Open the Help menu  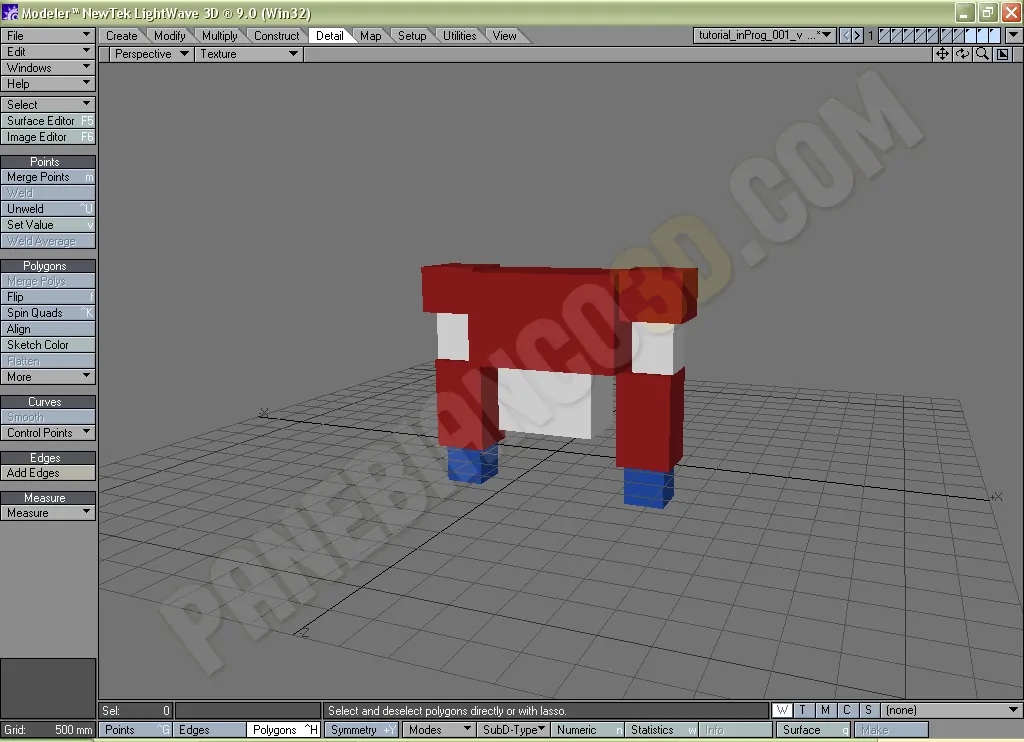click(48, 84)
